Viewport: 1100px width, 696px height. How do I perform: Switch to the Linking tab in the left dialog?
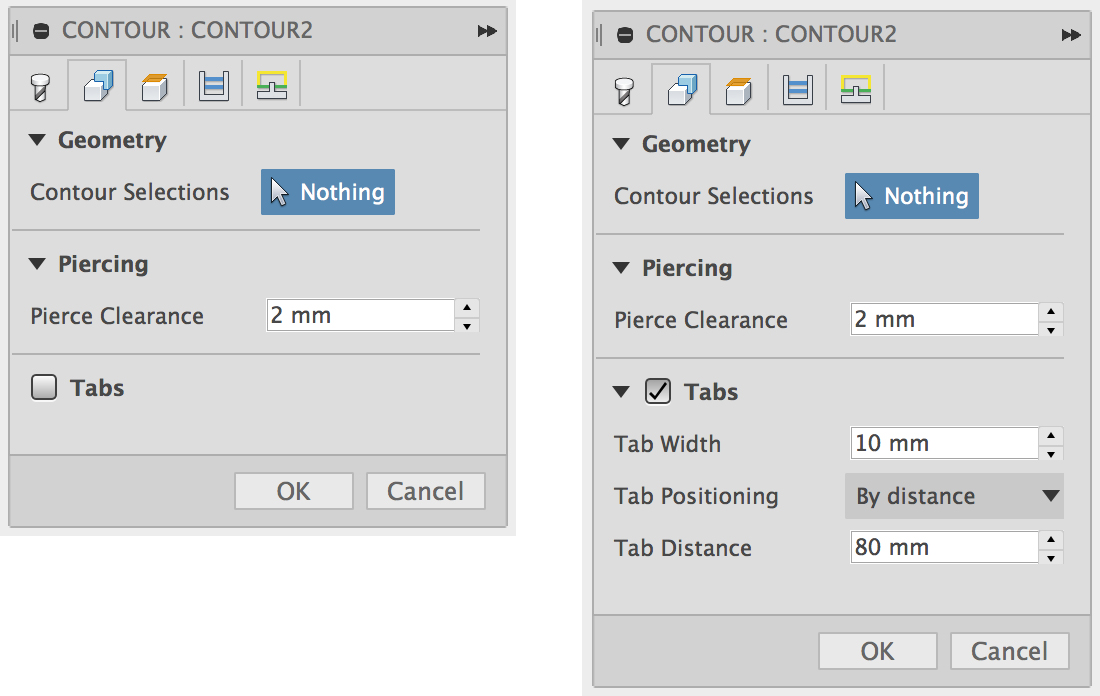(x=272, y=87)
